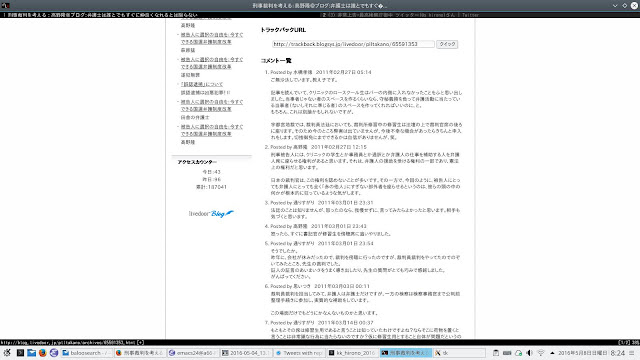
Task: Click the title bar drop-down arrow
Action: [615, 6]
